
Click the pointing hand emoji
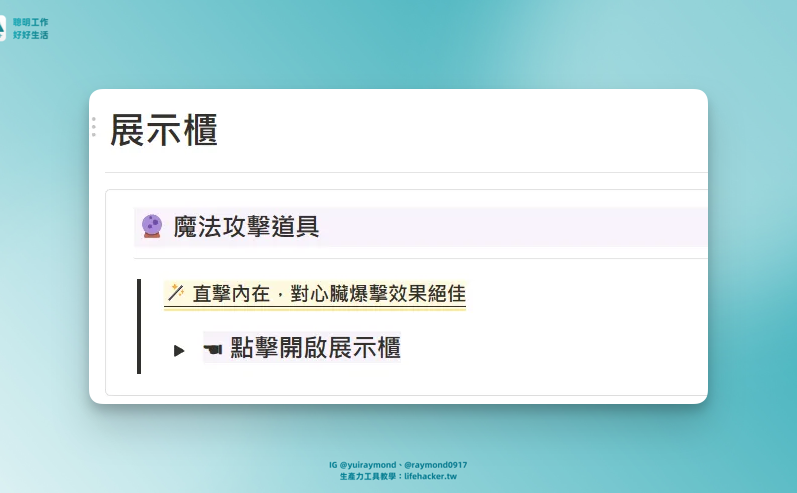point(213,348)
